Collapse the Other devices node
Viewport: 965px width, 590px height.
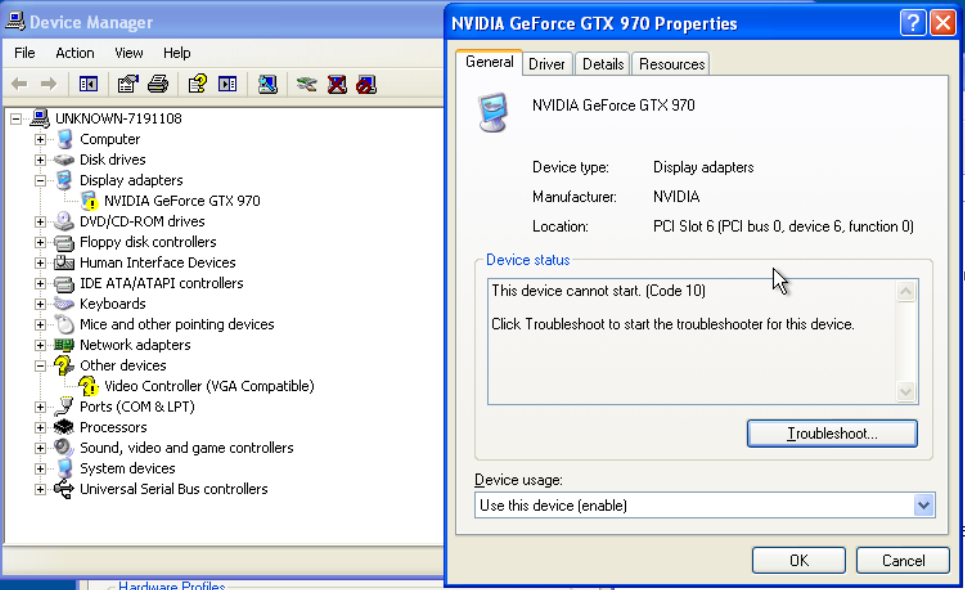click(x=40, y=365)
